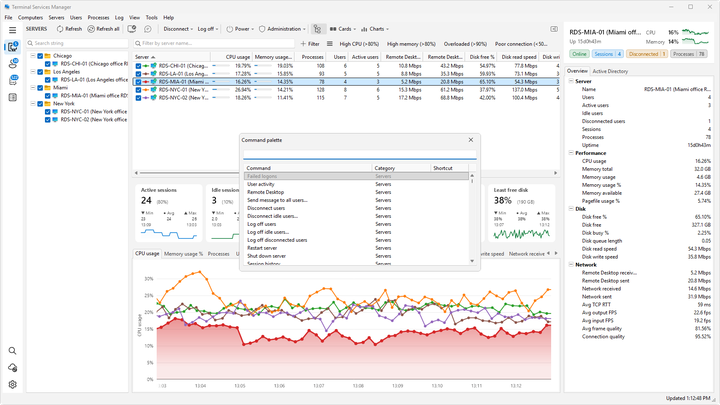
Task: Click the add Filter button
Action: click(310, 44)
